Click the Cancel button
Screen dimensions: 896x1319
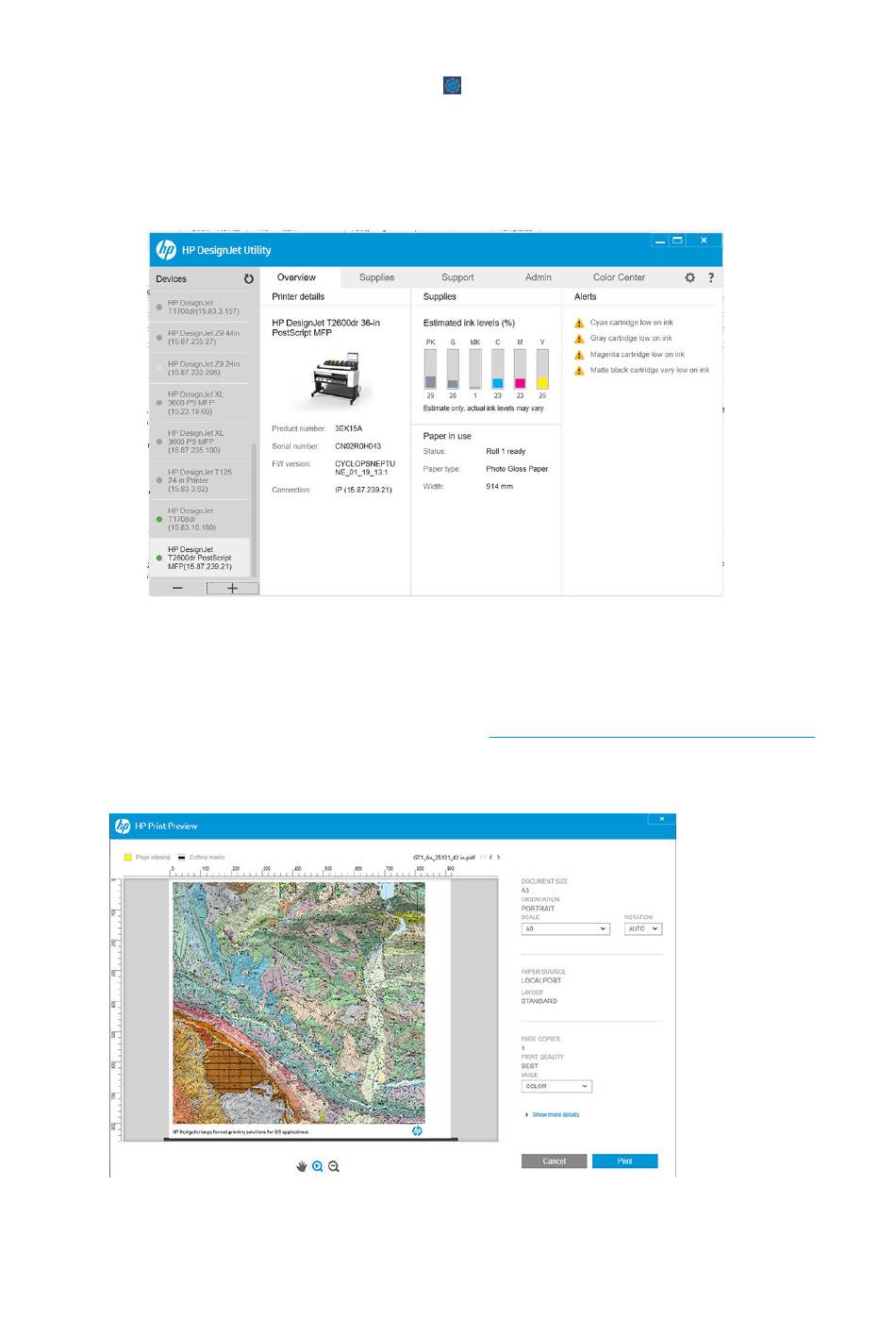pyautogui.click(x=554, y=1161)
